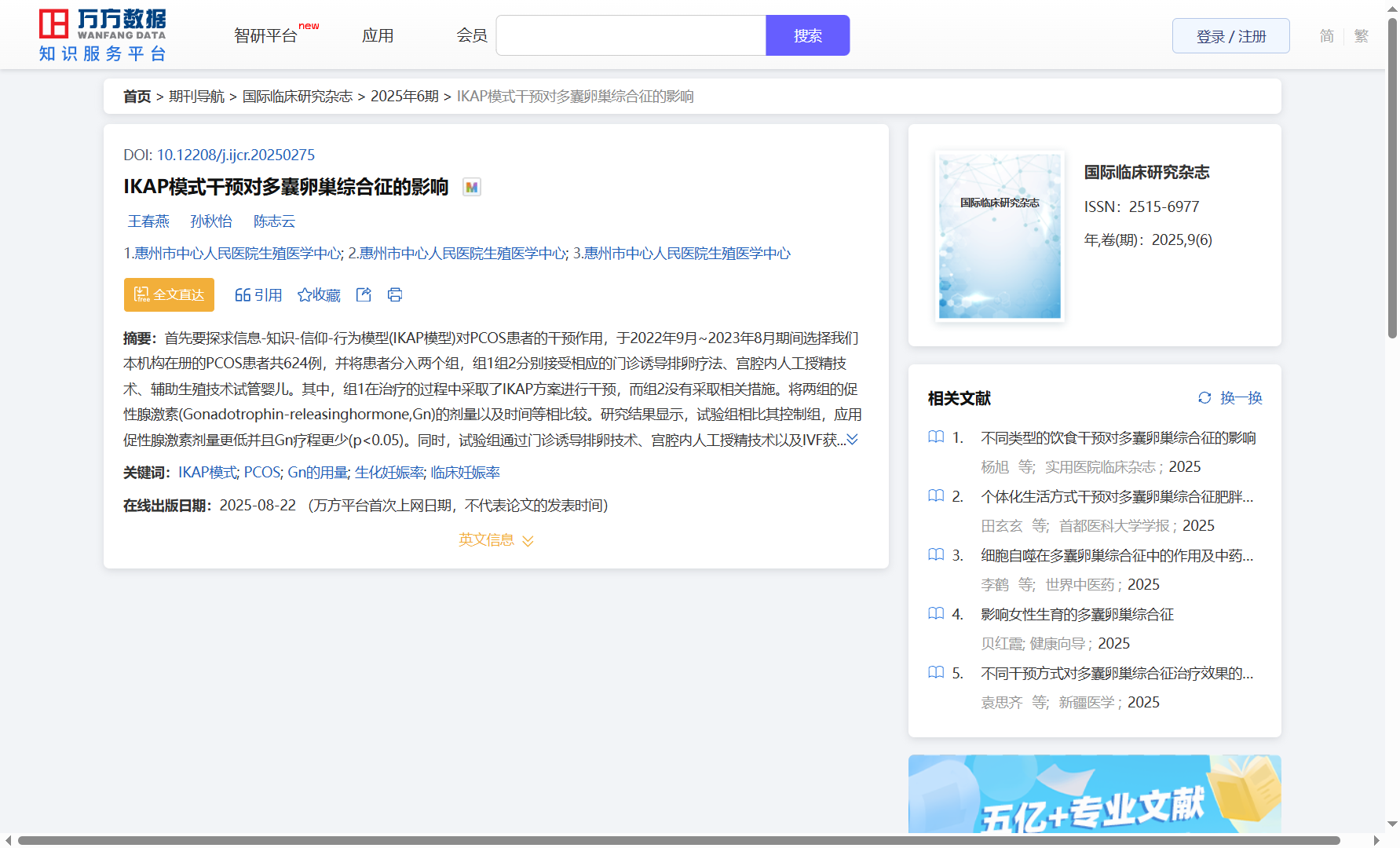The height and width of the screenshot is (848, 1400).
Task: Click the print icon in article toolbar
Action: (x=395, y=294)
